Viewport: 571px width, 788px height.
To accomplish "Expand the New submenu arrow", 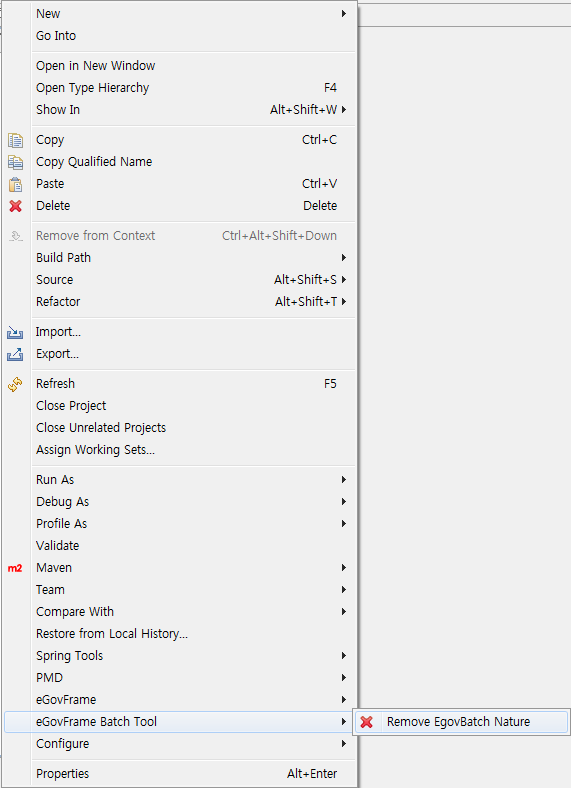I will click(344, 14).
